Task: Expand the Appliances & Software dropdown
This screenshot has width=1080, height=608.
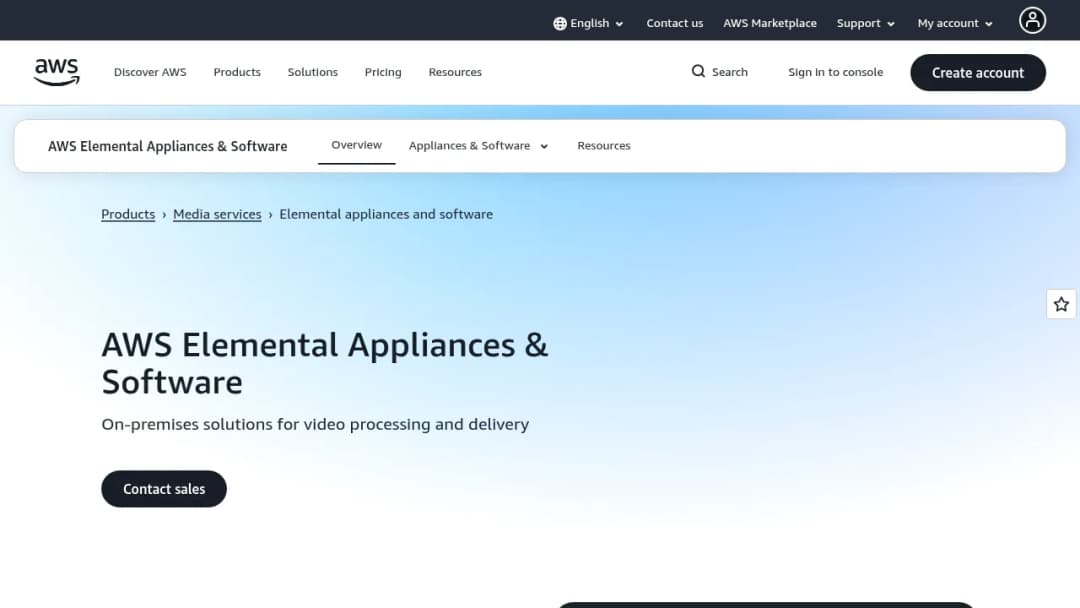Action: 479,146
